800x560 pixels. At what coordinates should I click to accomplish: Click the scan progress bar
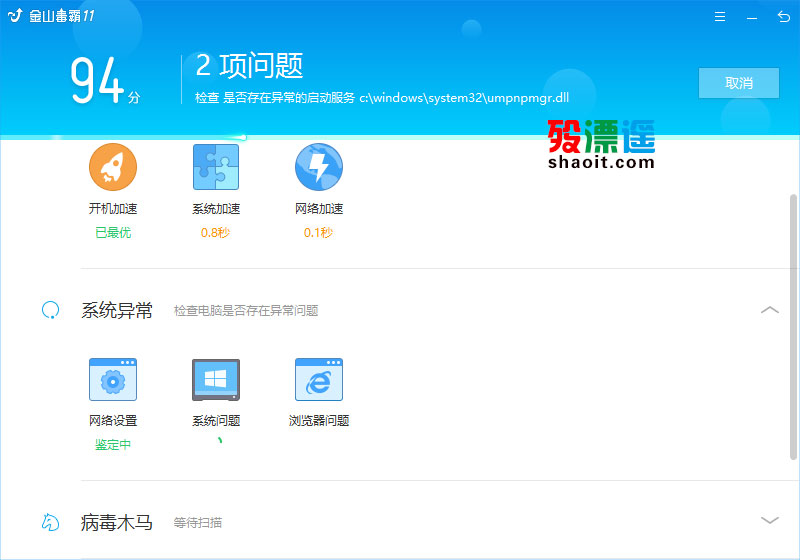pos(400,137)
